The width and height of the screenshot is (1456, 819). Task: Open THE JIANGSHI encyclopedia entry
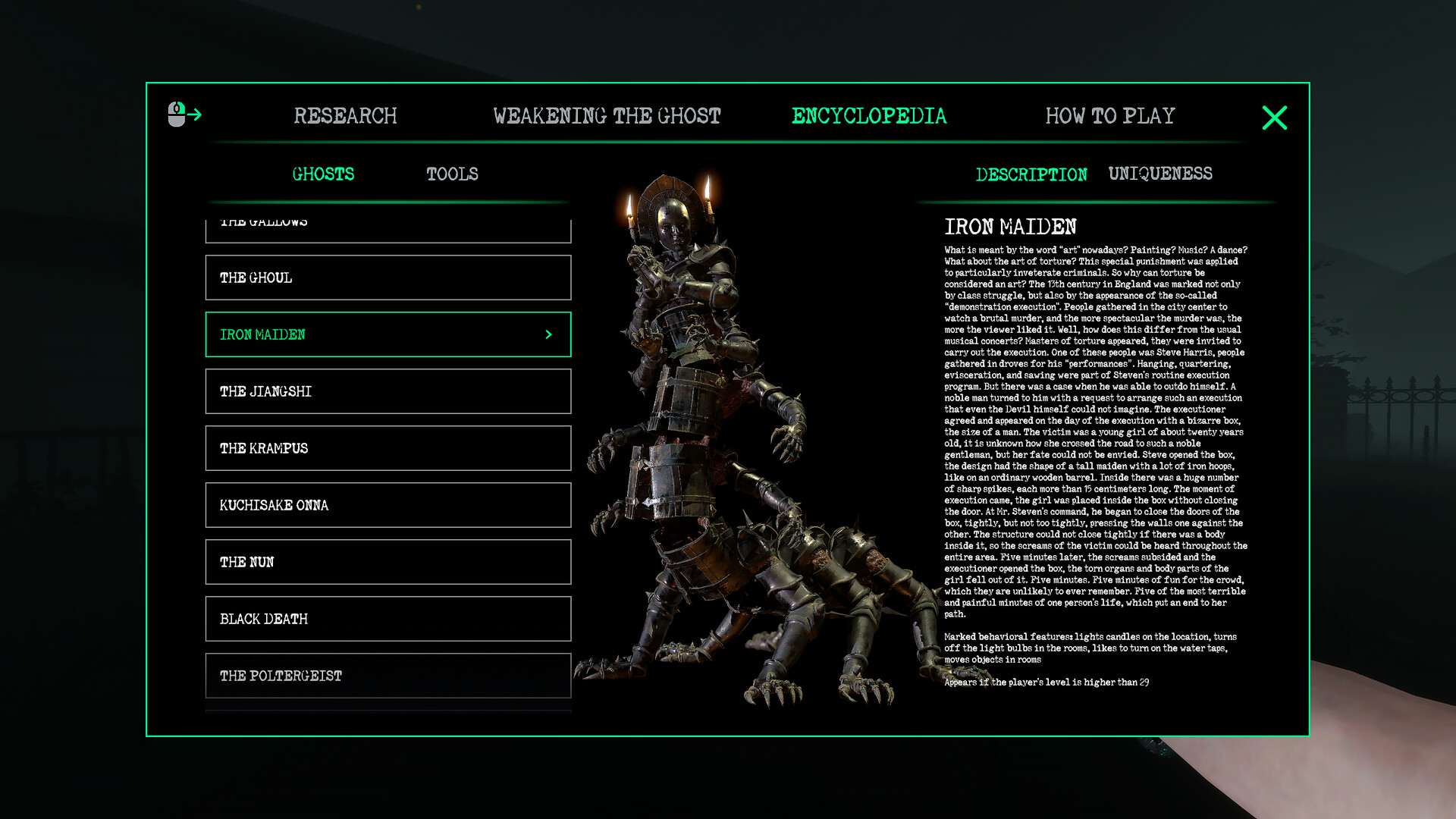pos(388,391)
